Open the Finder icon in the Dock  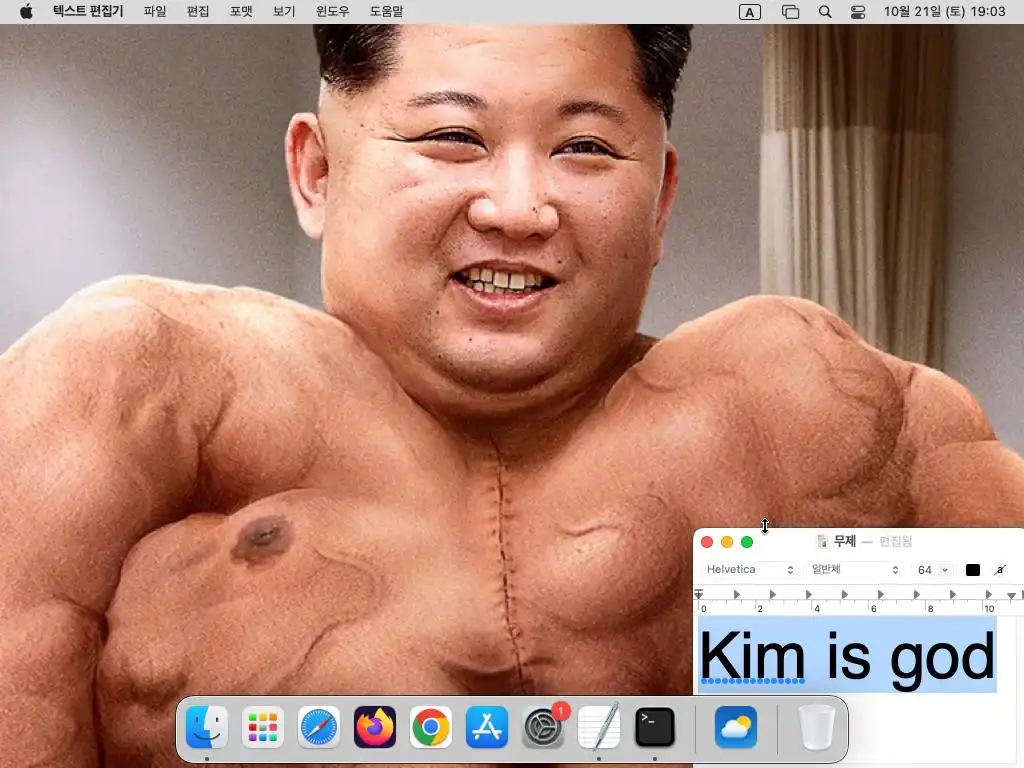(207, 727)
